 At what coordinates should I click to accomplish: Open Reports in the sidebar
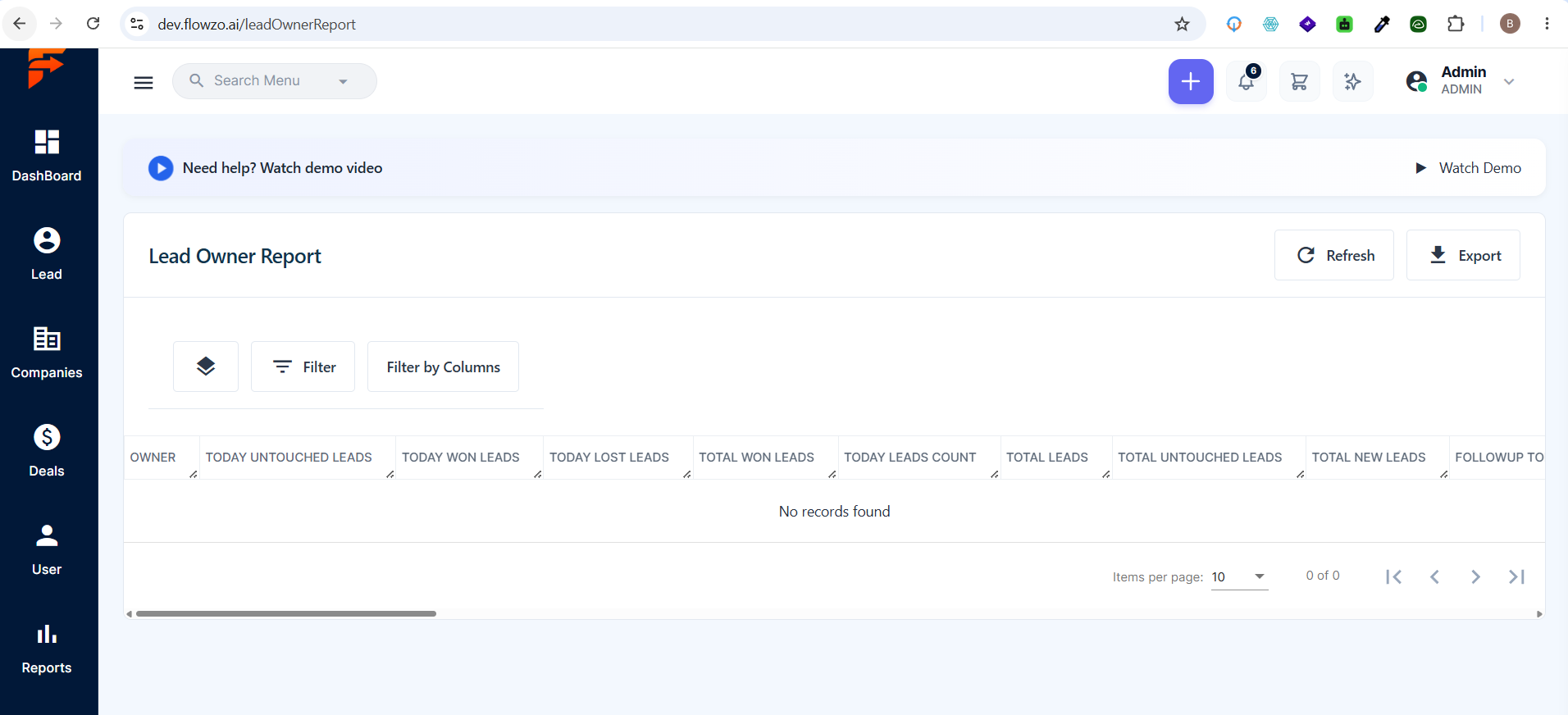pyautogui.click(x=47, y=648)
